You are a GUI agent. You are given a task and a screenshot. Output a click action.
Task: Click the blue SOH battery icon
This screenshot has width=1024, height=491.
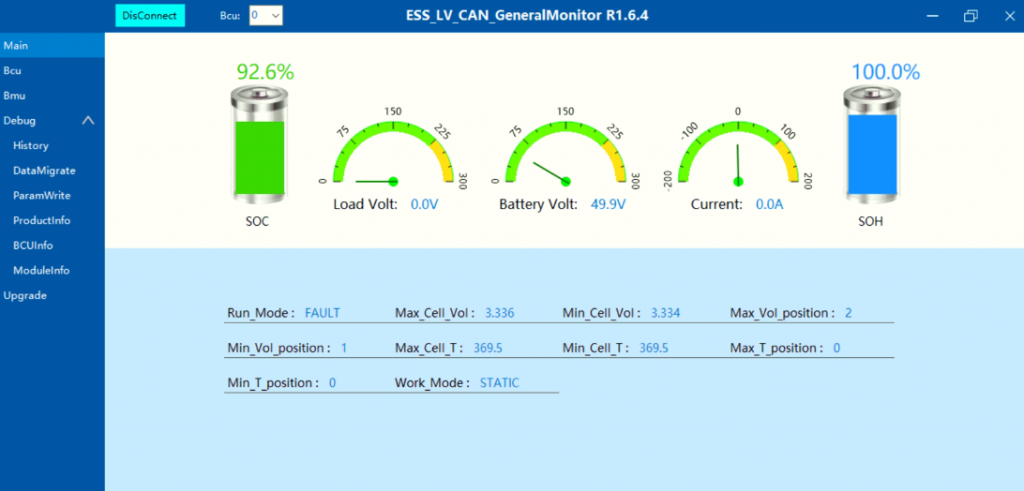click(871, 146)
